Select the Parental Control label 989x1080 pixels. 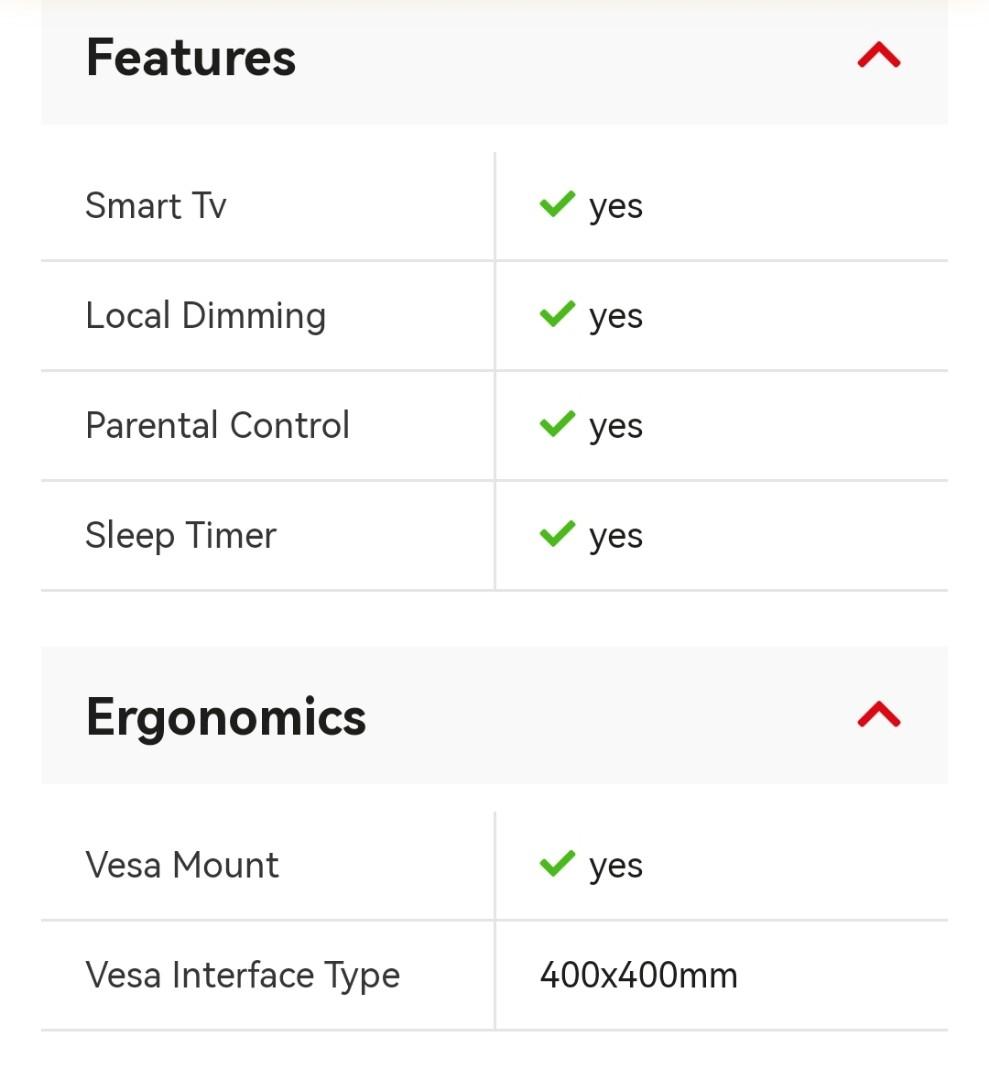[x=218, y=426]
